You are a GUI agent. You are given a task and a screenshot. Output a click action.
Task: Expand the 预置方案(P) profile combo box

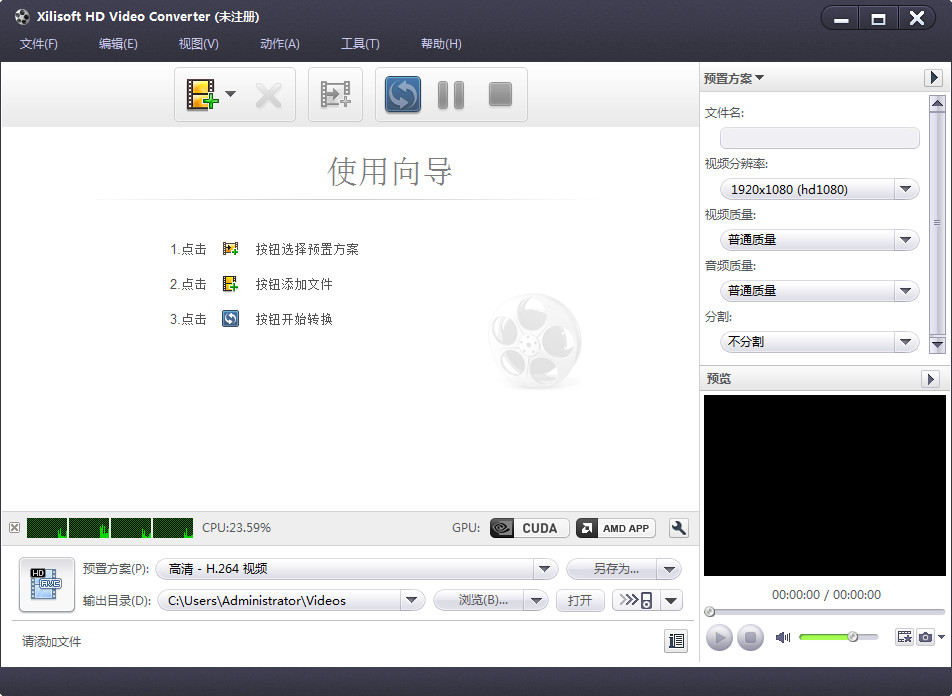pos(544,569)
